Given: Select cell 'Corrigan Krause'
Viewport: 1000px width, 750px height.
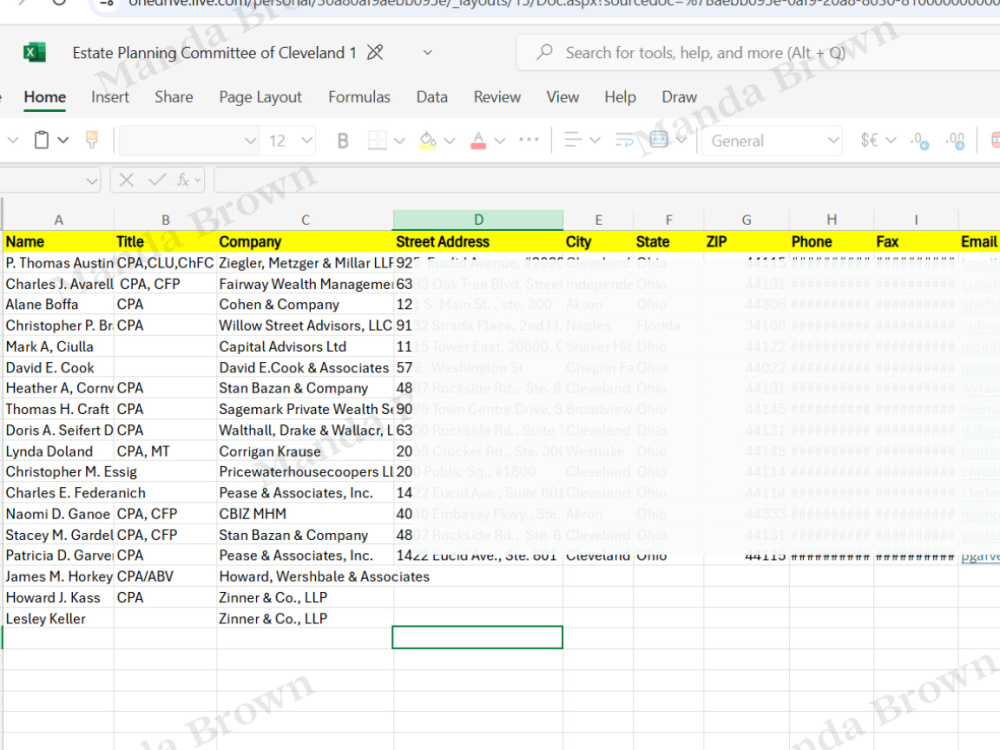Looking at the screenshot, I should click(x=305, y=452).
